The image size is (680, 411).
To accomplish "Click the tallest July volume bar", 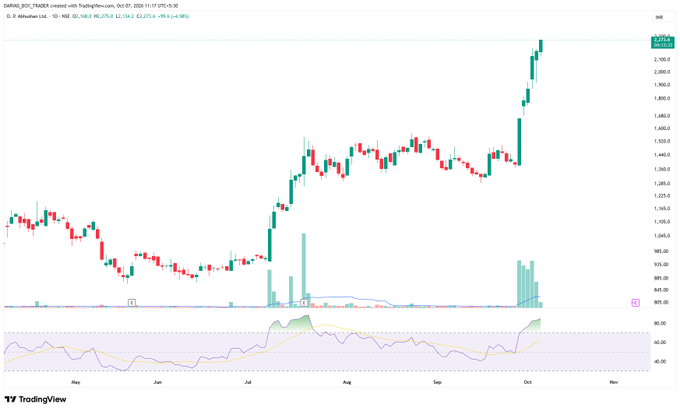I will [304, 270].
